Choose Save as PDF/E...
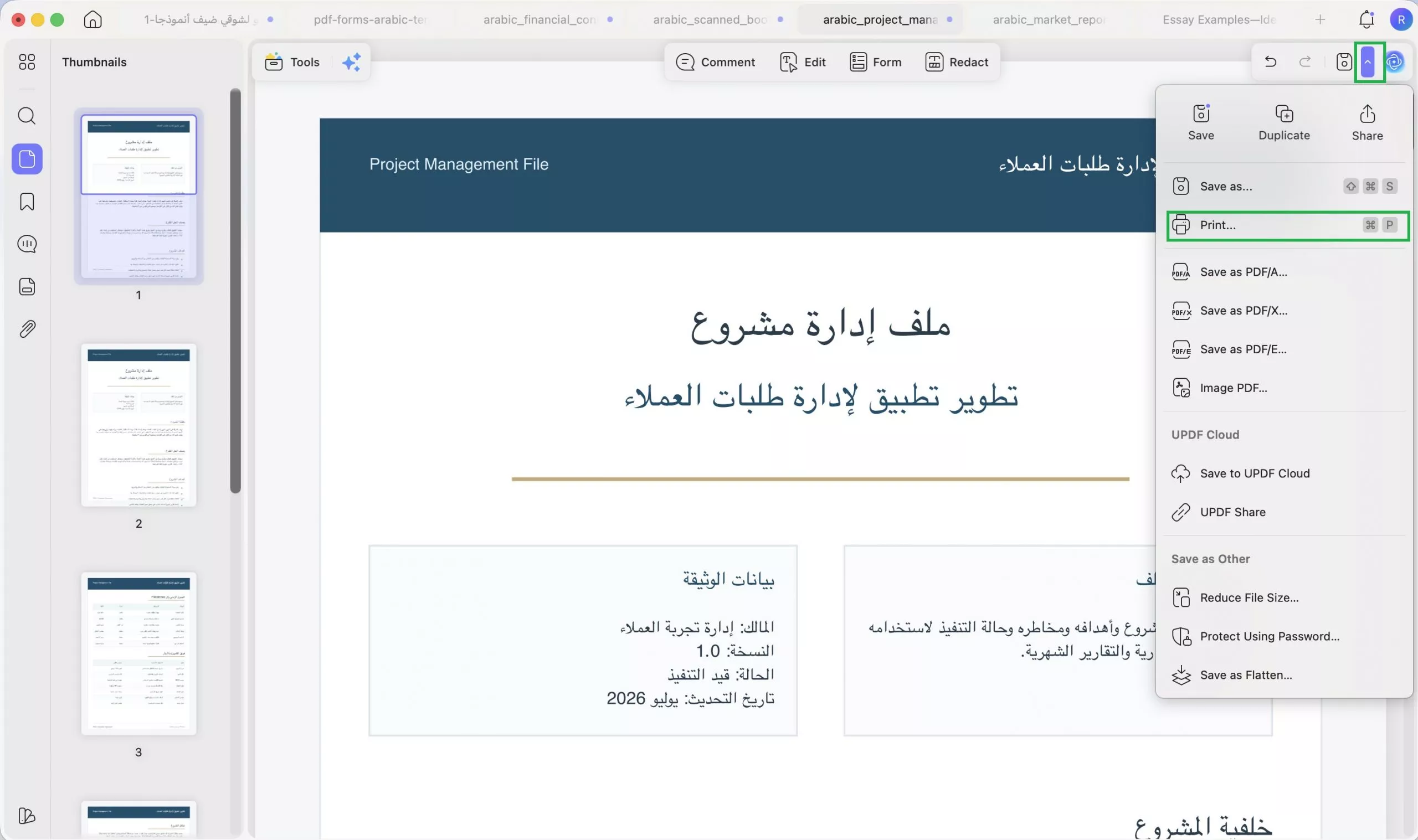Screen dimensions: 1418x840 pos(1285,349)
